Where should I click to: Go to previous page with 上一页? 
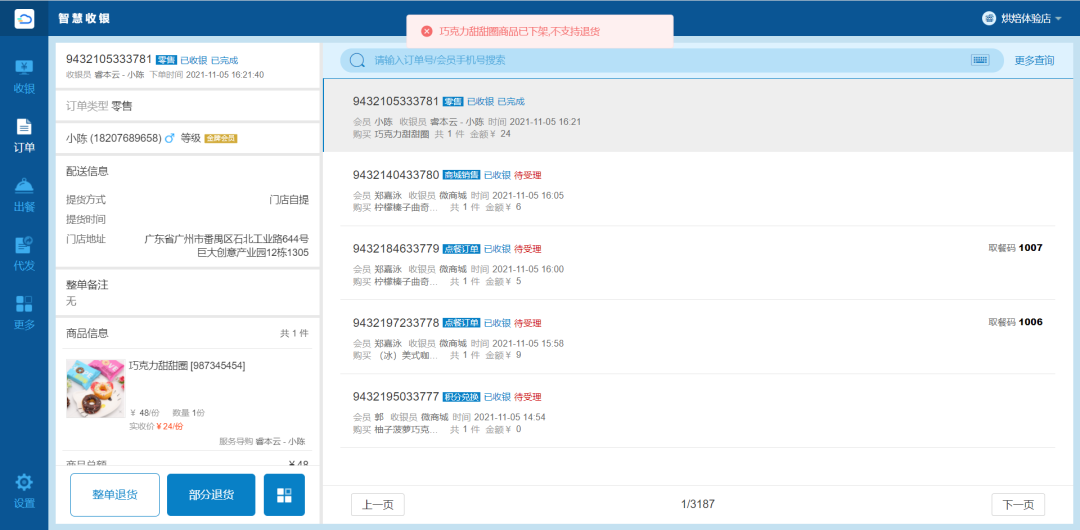coord(378,505)
